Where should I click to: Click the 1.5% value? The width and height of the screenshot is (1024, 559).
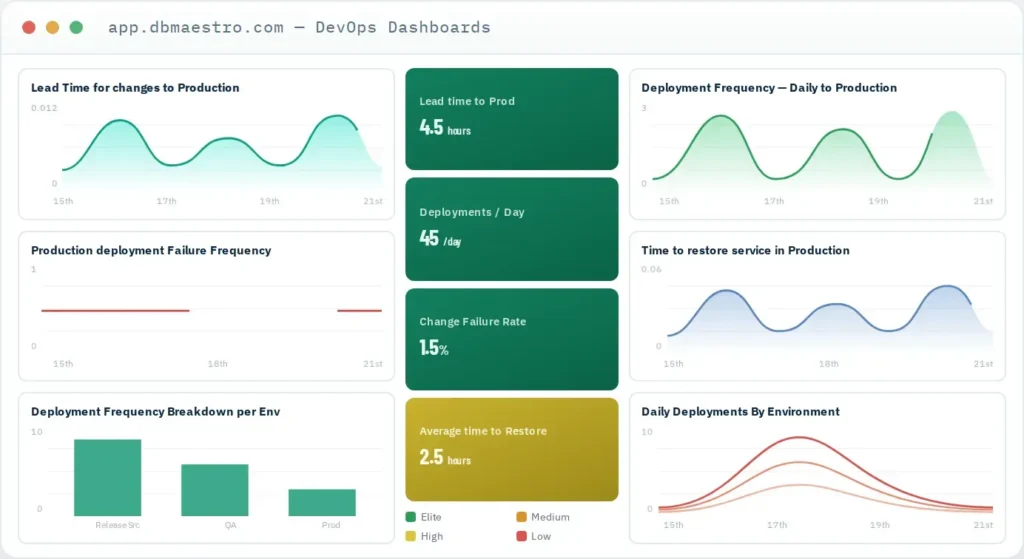coord(434,347)
